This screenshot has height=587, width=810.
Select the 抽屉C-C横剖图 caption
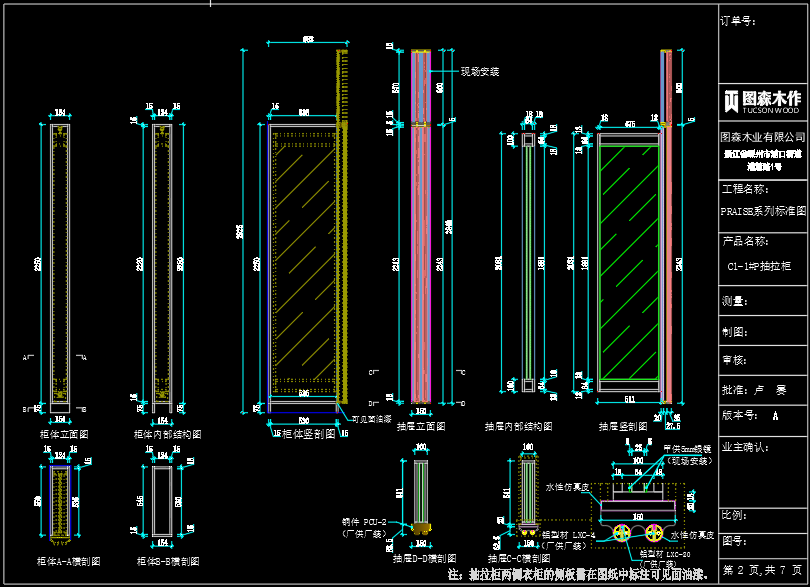[521, 558]
